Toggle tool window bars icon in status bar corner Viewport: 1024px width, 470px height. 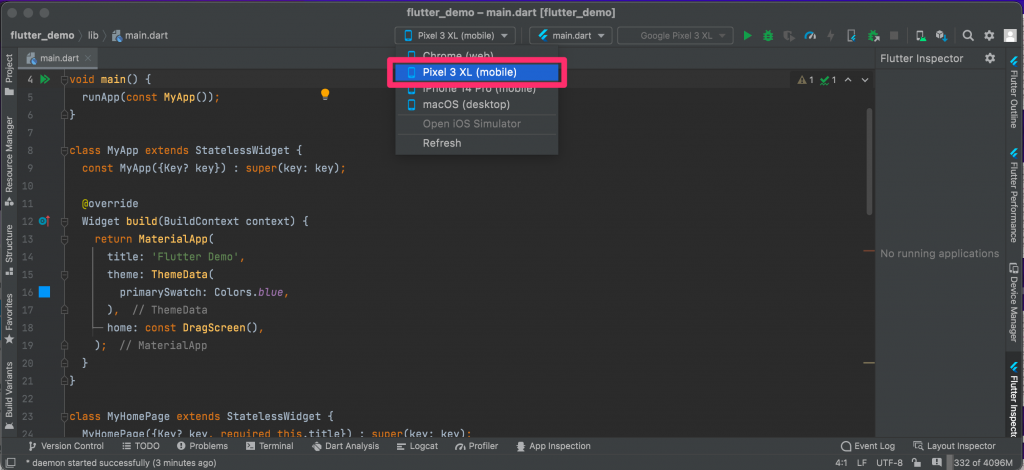coord(10,463)
